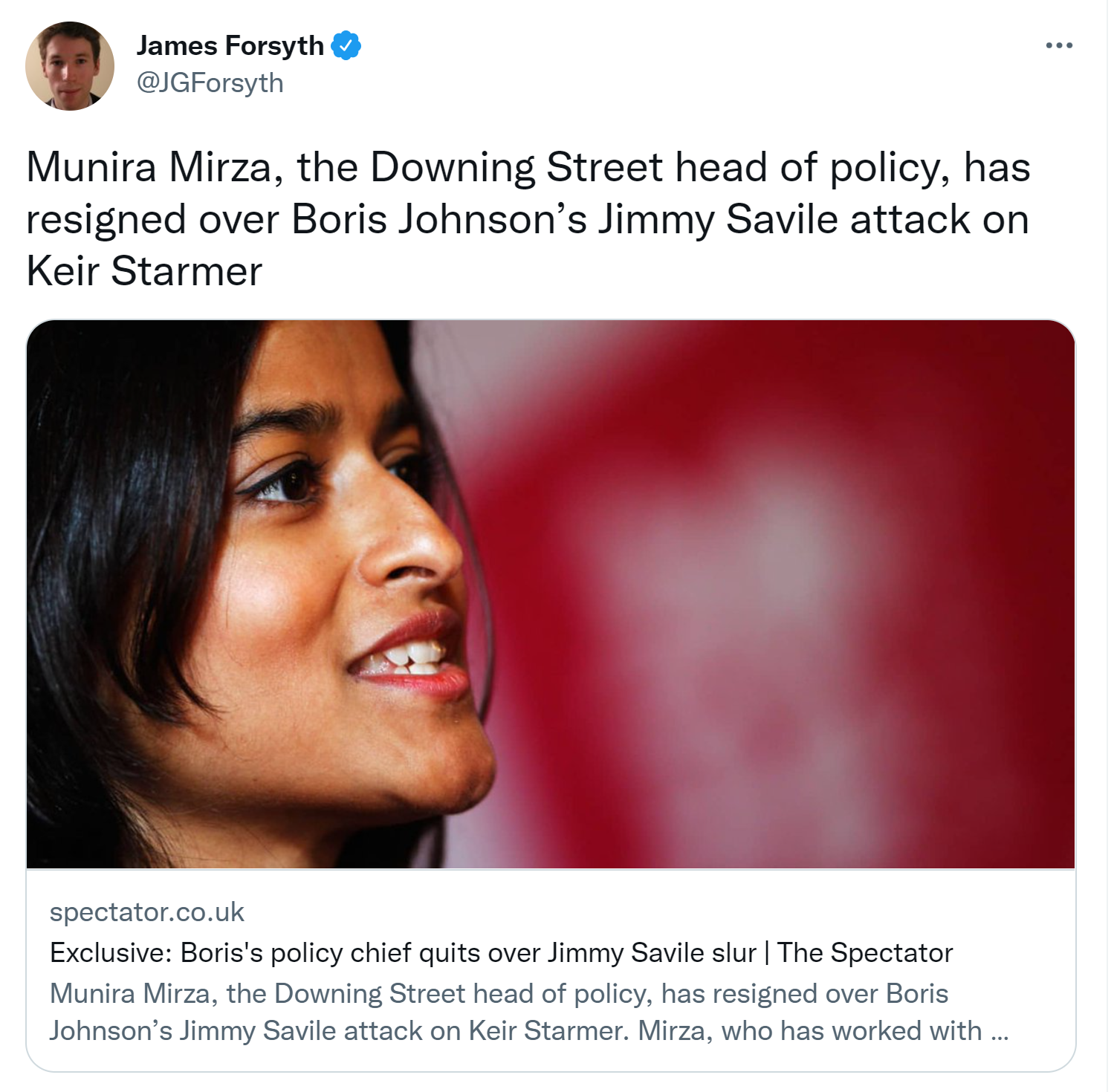Click 'The Spectator' in the card title
Screen dimensions: 1114x1092
[x=865, y=952]
